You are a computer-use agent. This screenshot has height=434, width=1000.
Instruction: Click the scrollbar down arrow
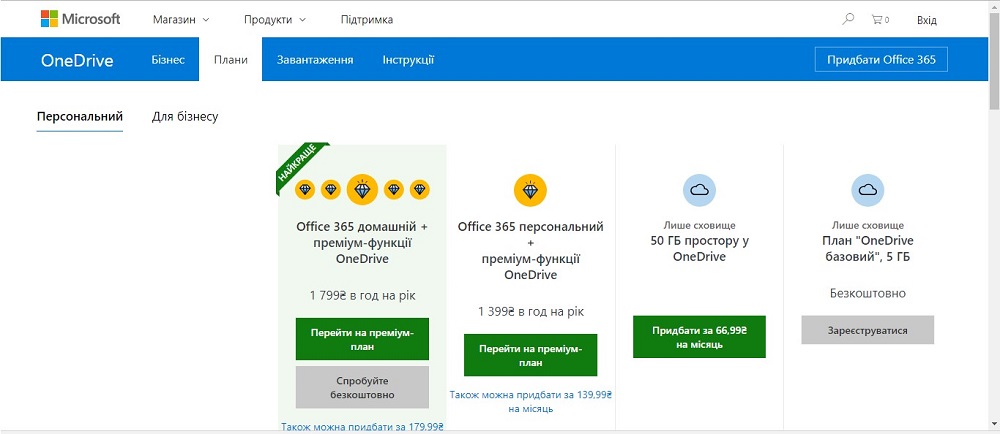[x=994, y=423]
